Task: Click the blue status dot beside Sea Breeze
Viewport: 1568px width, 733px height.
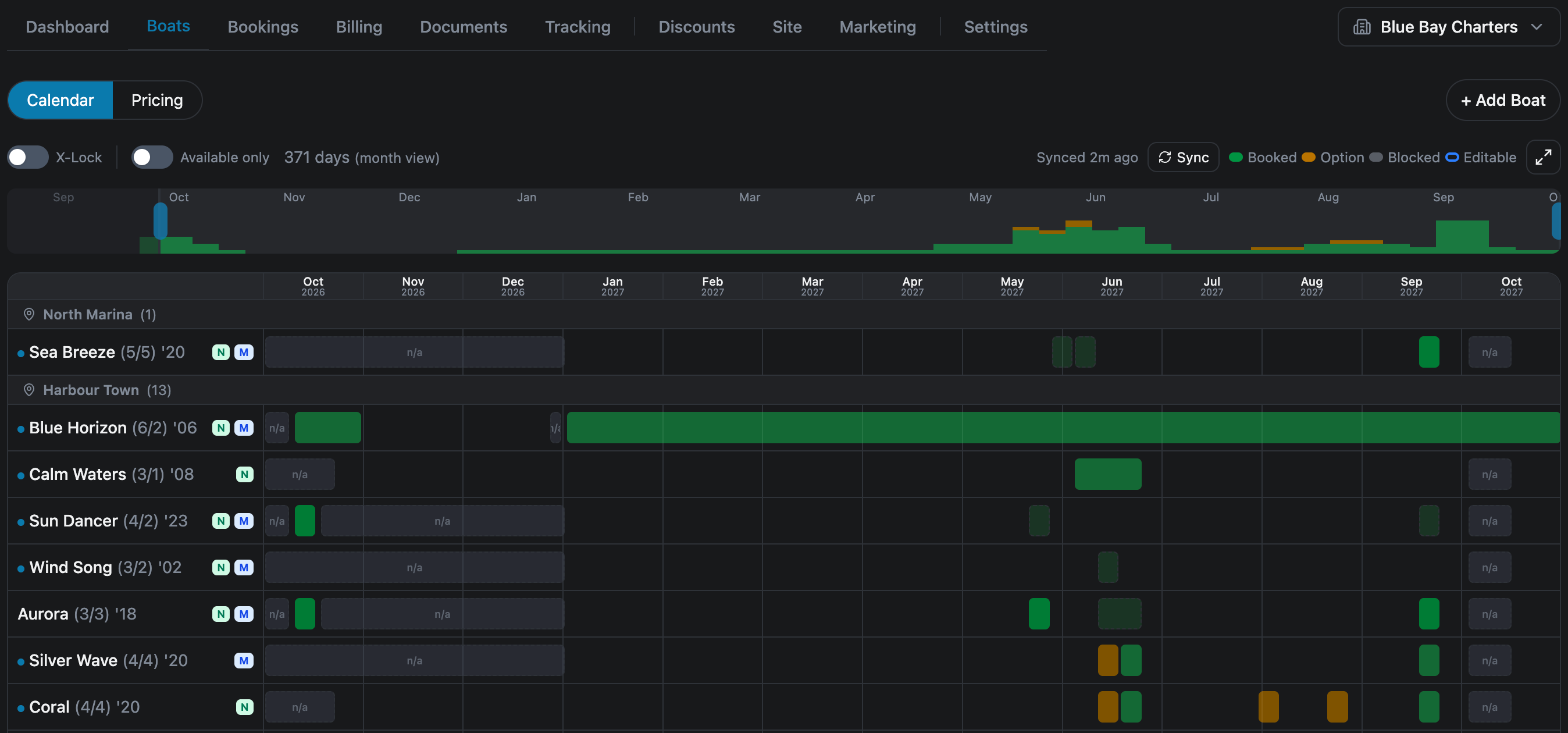Action: coord(21,353)
